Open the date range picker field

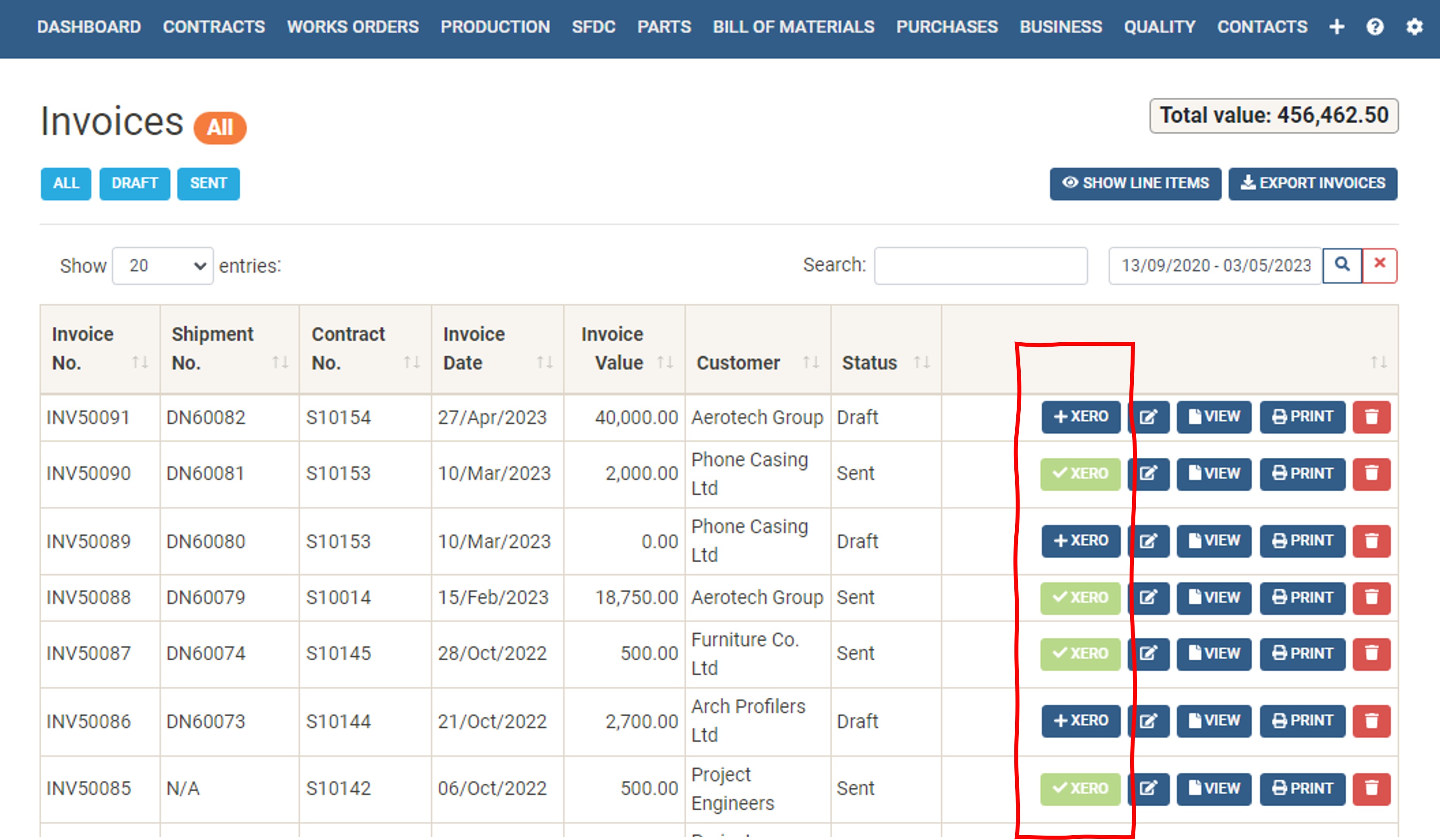(x=1214, y=265)
